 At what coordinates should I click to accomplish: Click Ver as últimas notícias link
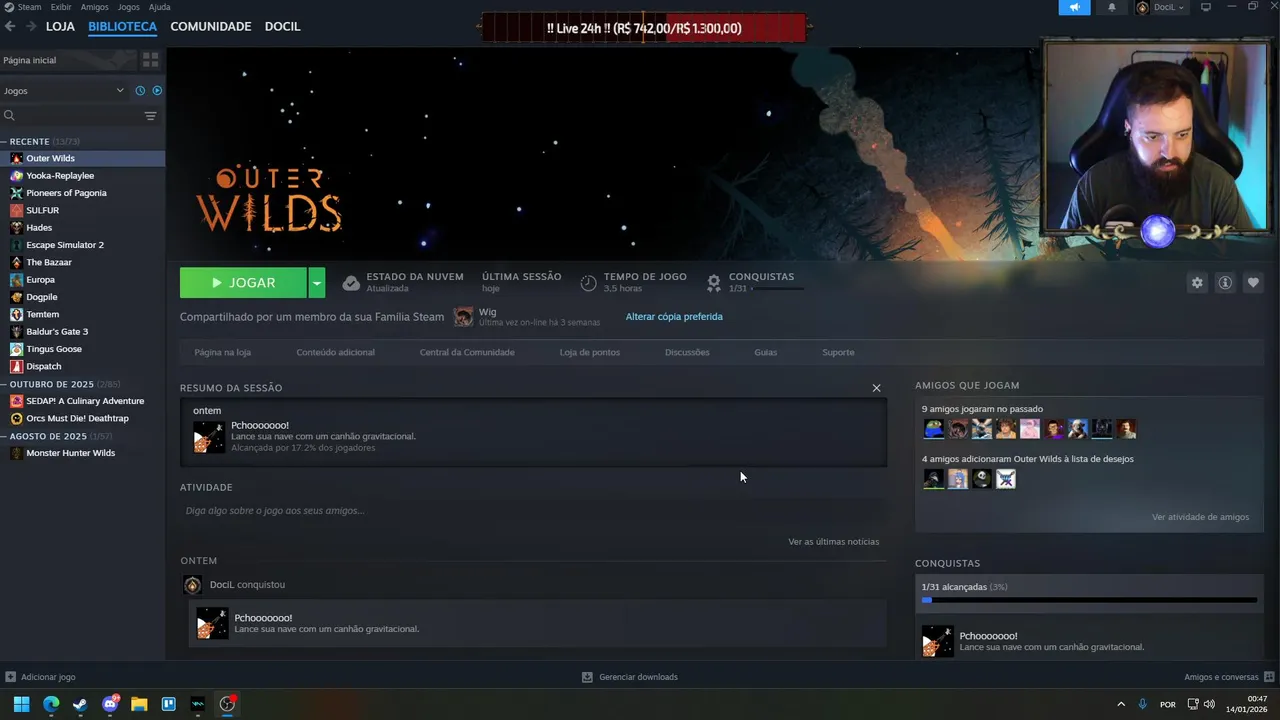click(833, 542)
